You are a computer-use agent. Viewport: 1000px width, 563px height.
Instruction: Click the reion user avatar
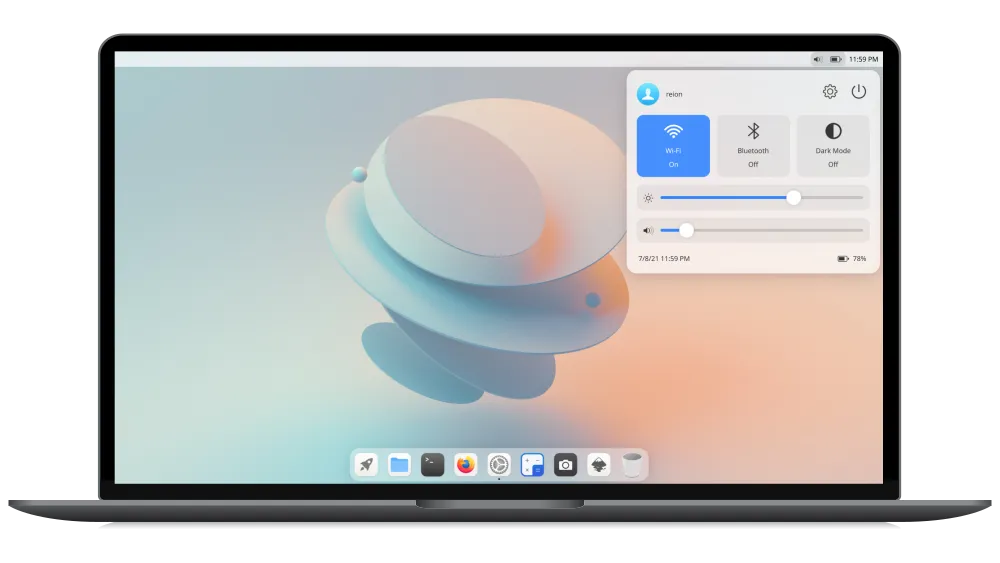(x=648, y=94)
